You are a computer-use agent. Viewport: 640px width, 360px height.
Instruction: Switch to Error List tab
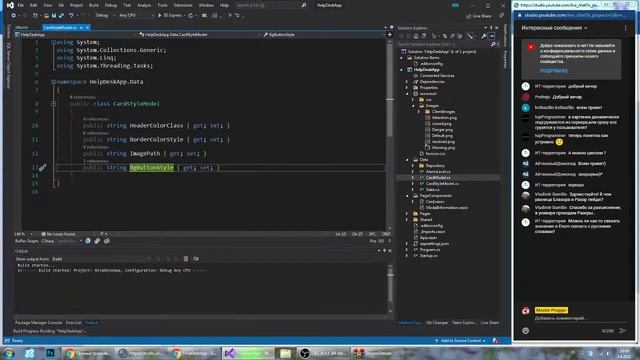(73, 323)
